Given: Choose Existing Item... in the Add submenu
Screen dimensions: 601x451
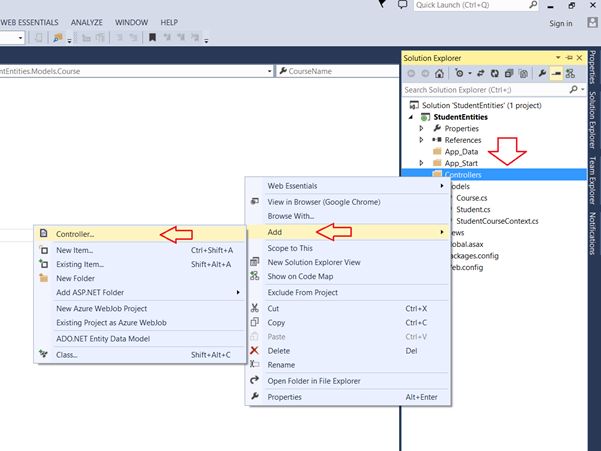Looking at the screenshot, I should (x=140, y=264).
